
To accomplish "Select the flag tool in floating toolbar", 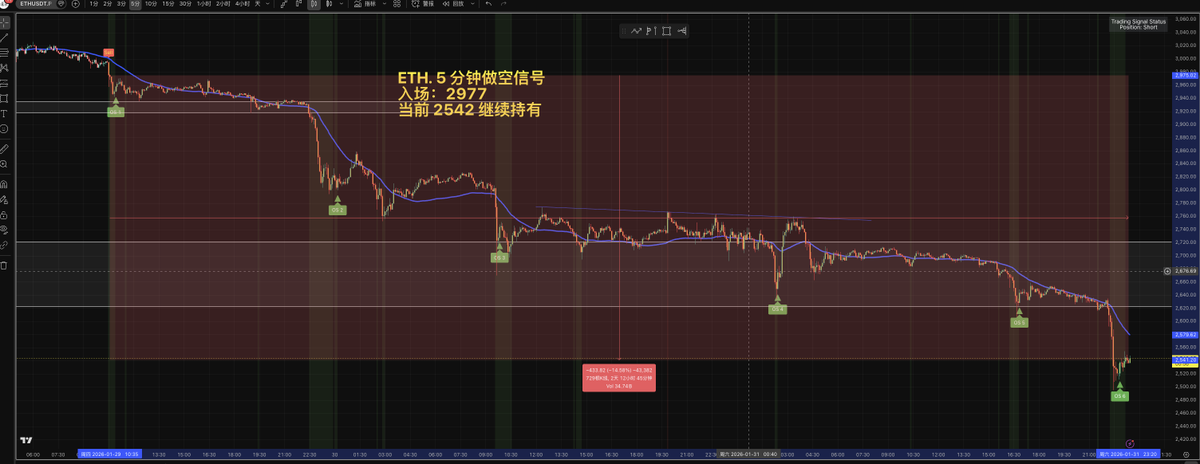I will click(x=651, y=31).
